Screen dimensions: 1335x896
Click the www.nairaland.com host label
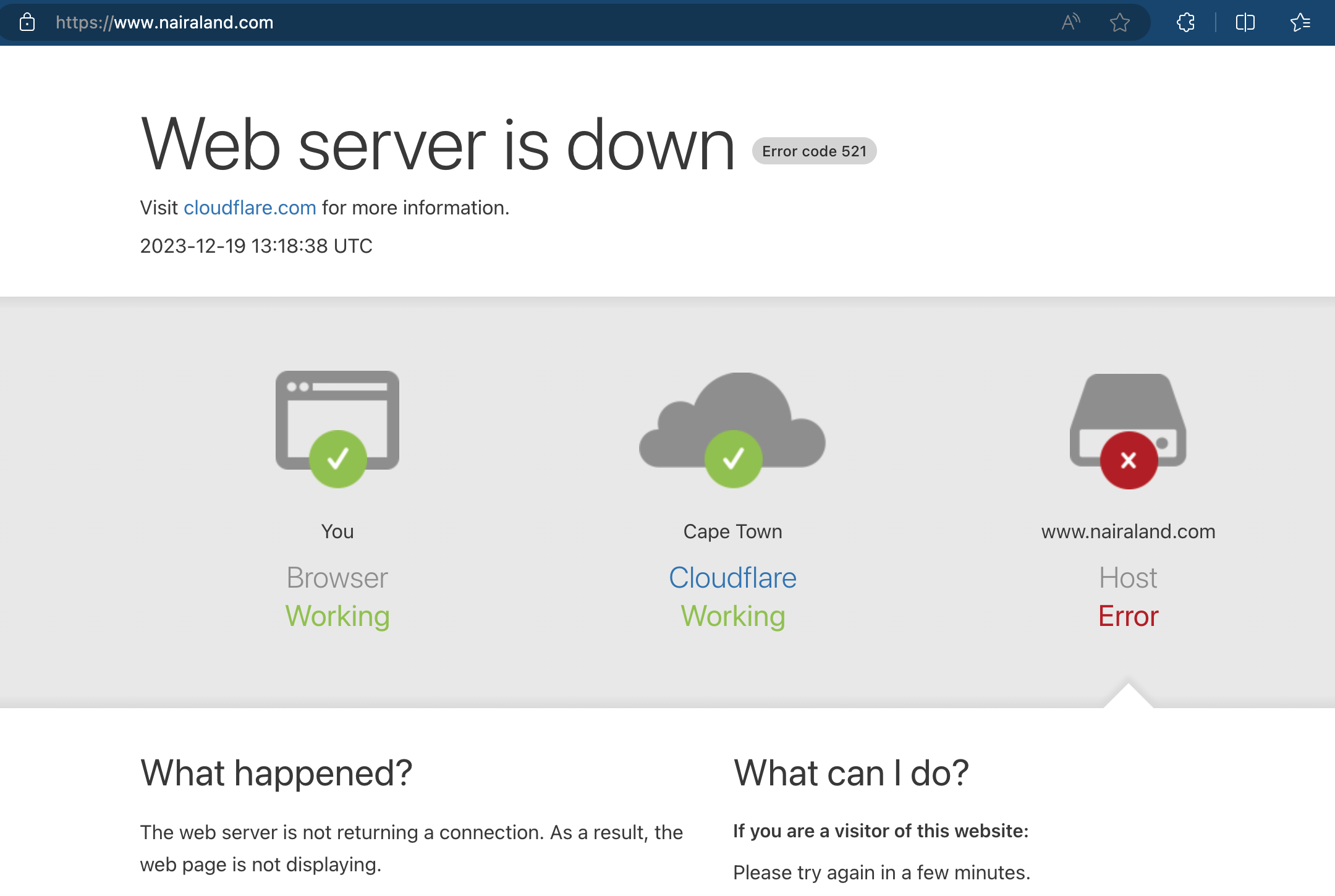point(1128,531)
